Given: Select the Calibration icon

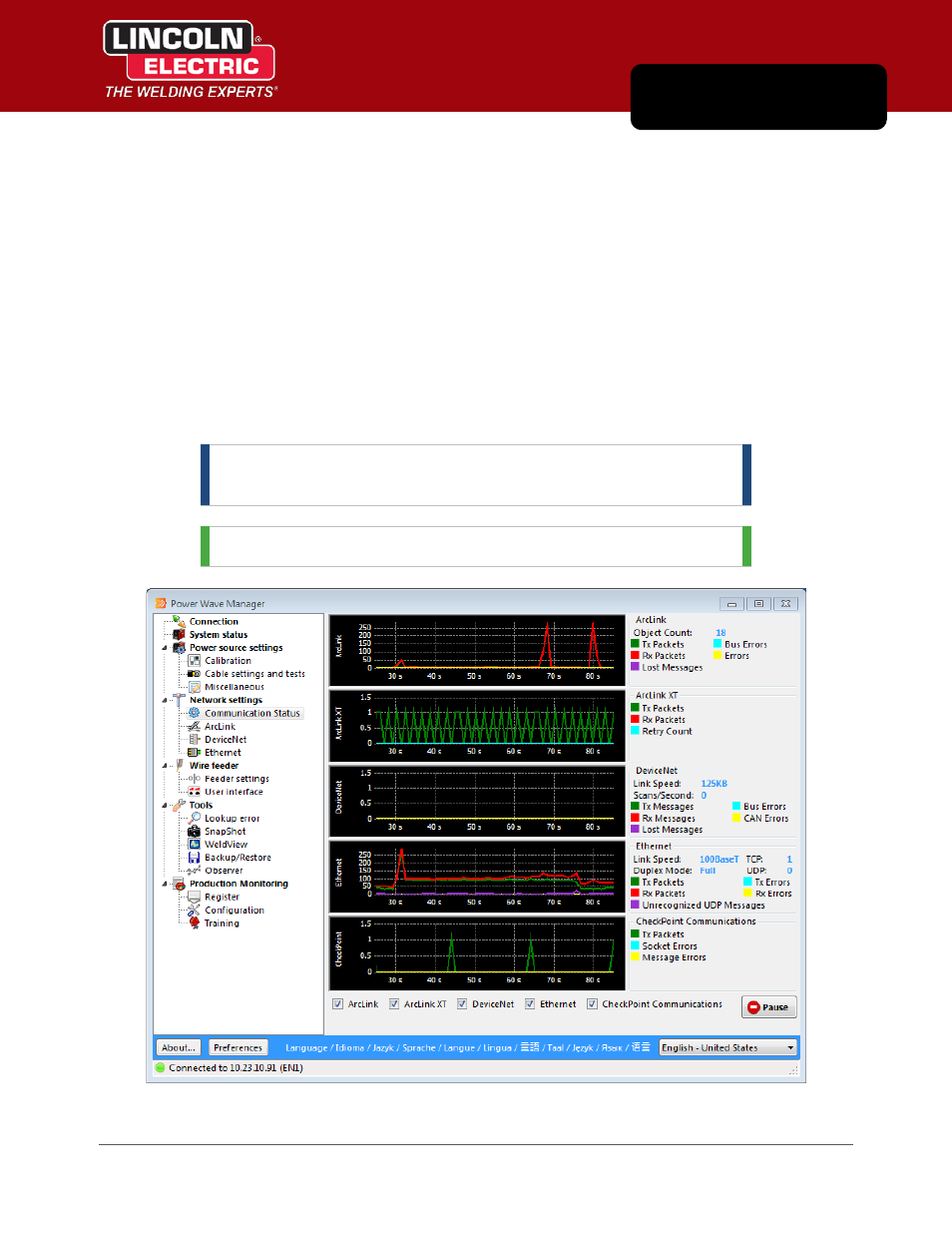Looking at the screenshot, I should (195, 660).
